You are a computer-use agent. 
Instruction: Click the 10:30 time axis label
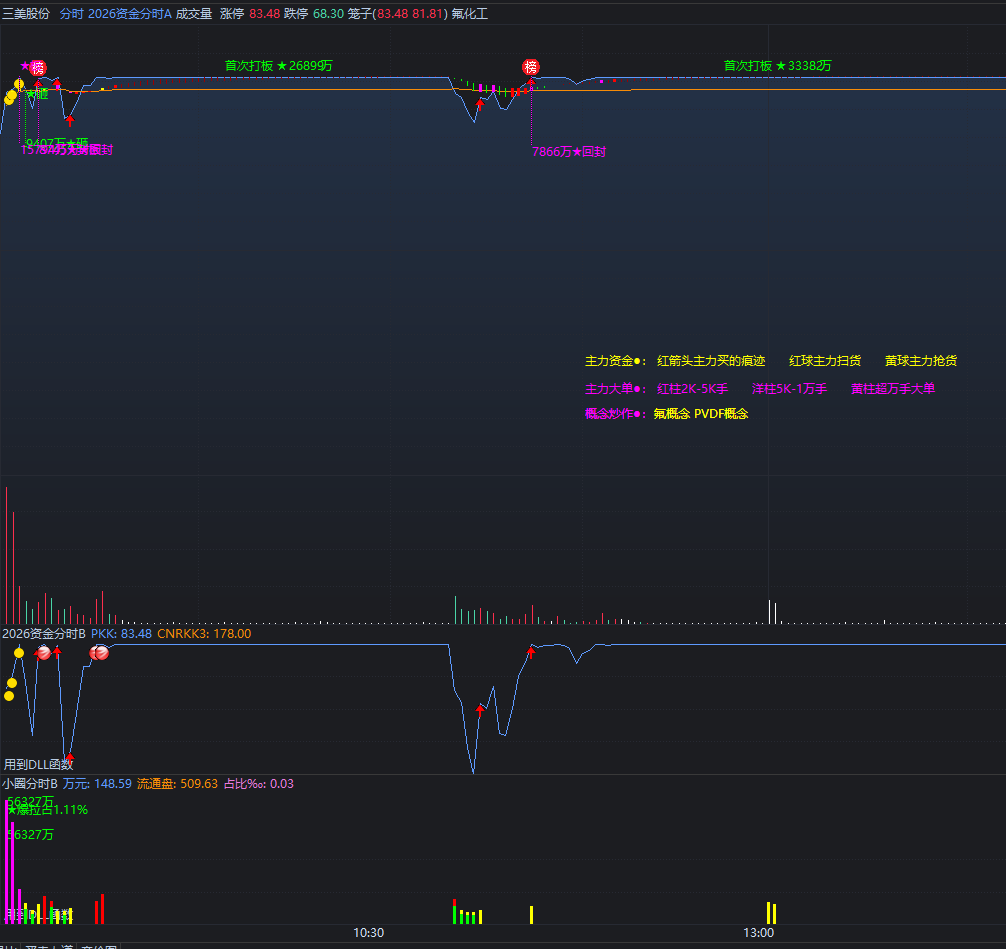[368, 932]
